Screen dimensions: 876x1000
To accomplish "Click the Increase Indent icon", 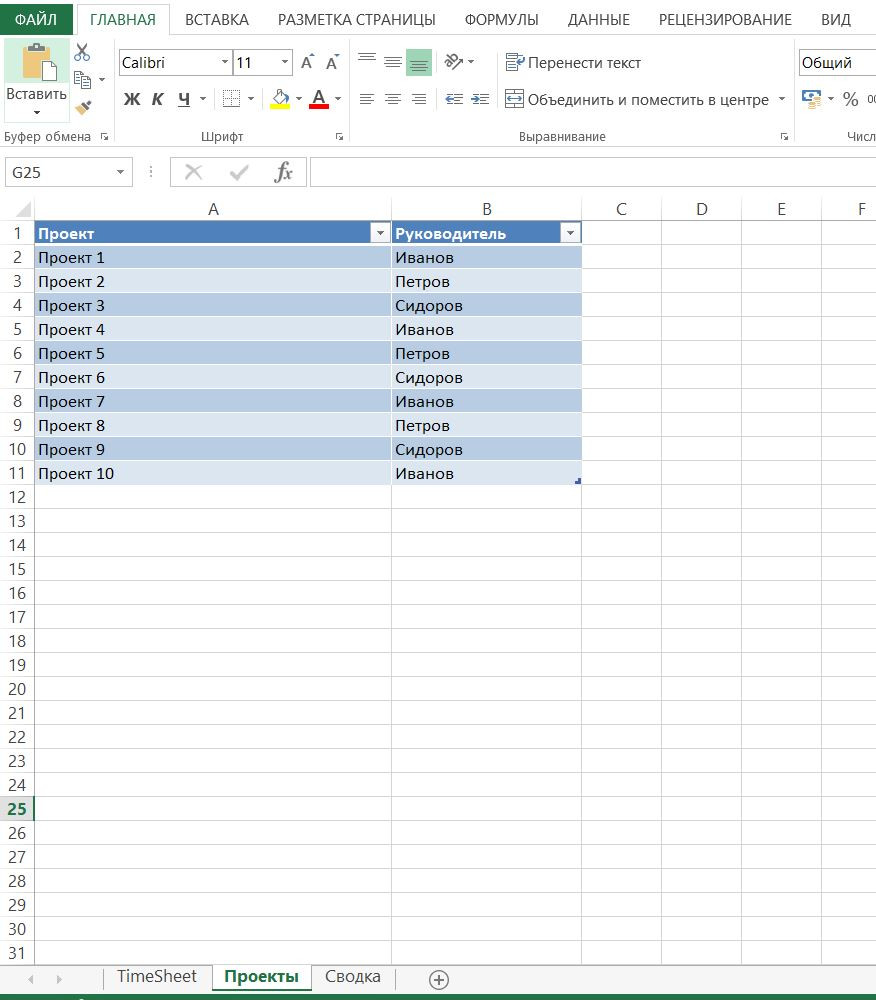I will click(x=480, y=99).
